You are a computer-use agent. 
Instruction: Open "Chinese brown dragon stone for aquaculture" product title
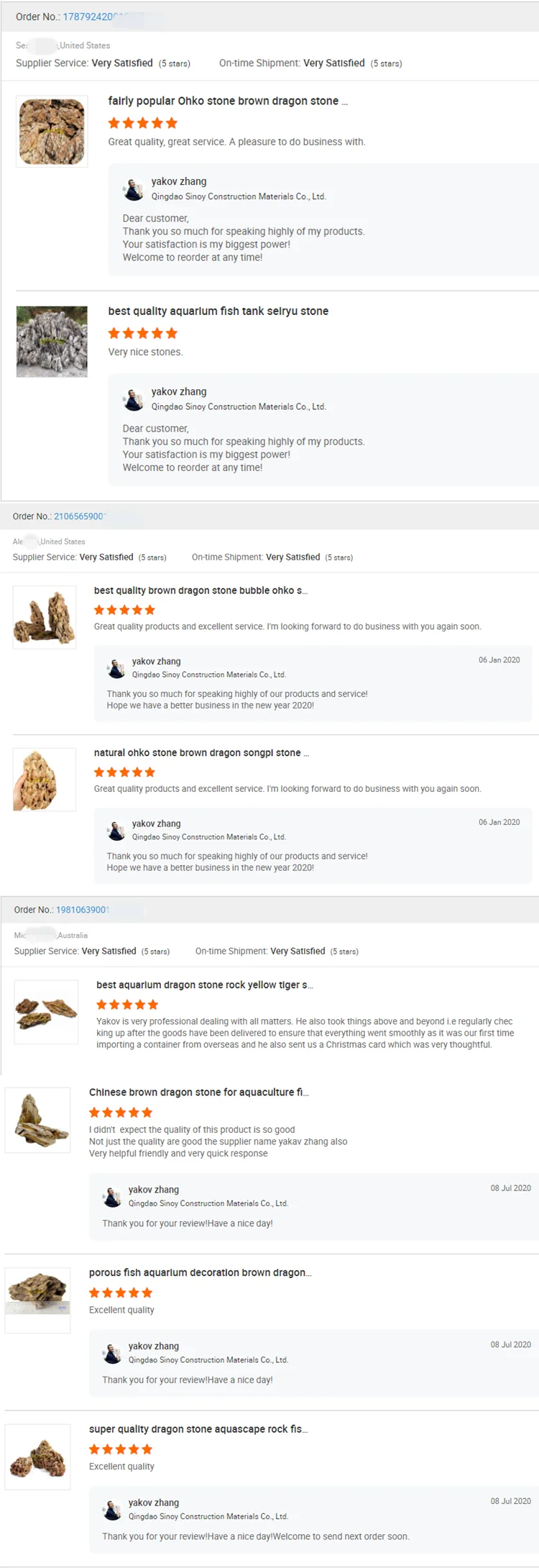coord(198,1093)
